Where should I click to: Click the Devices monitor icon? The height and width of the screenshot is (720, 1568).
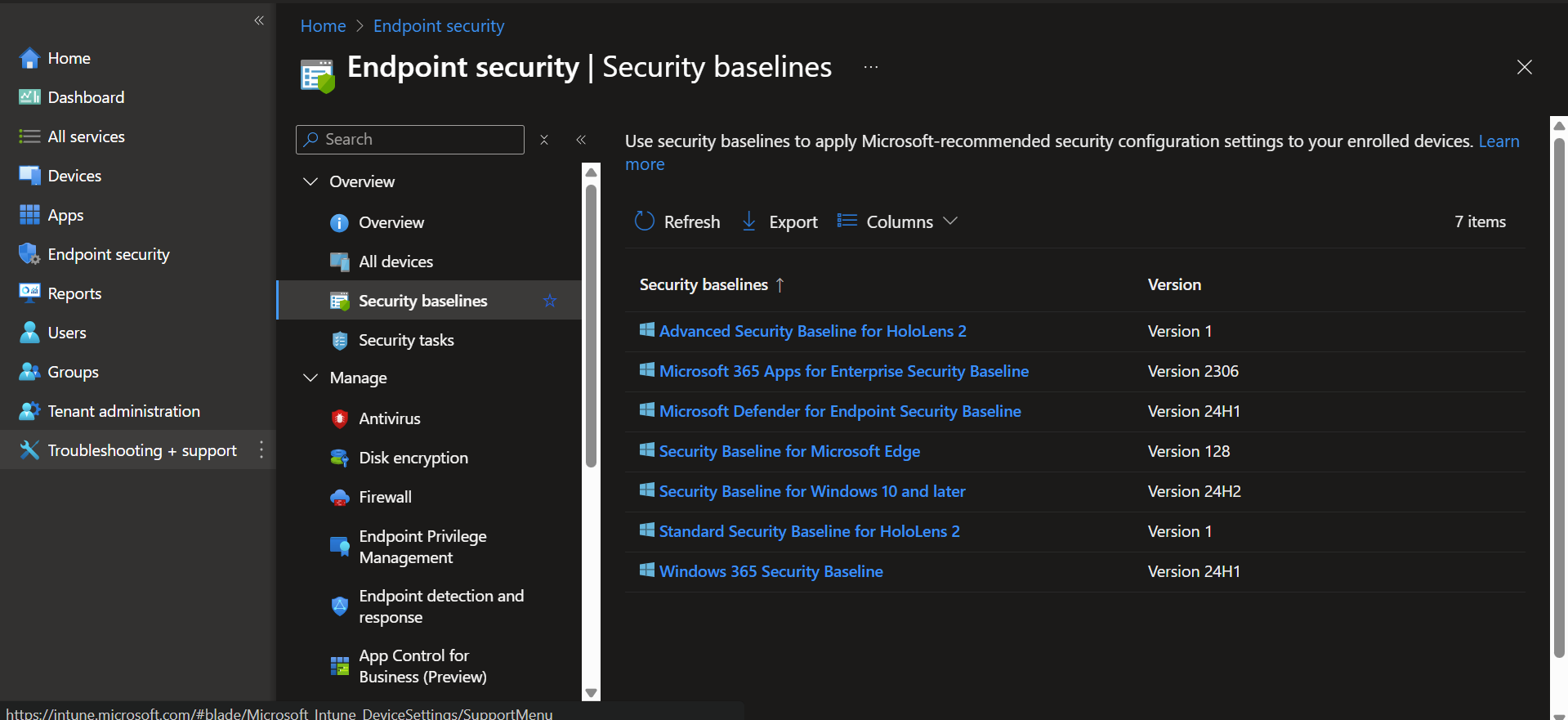29,176
